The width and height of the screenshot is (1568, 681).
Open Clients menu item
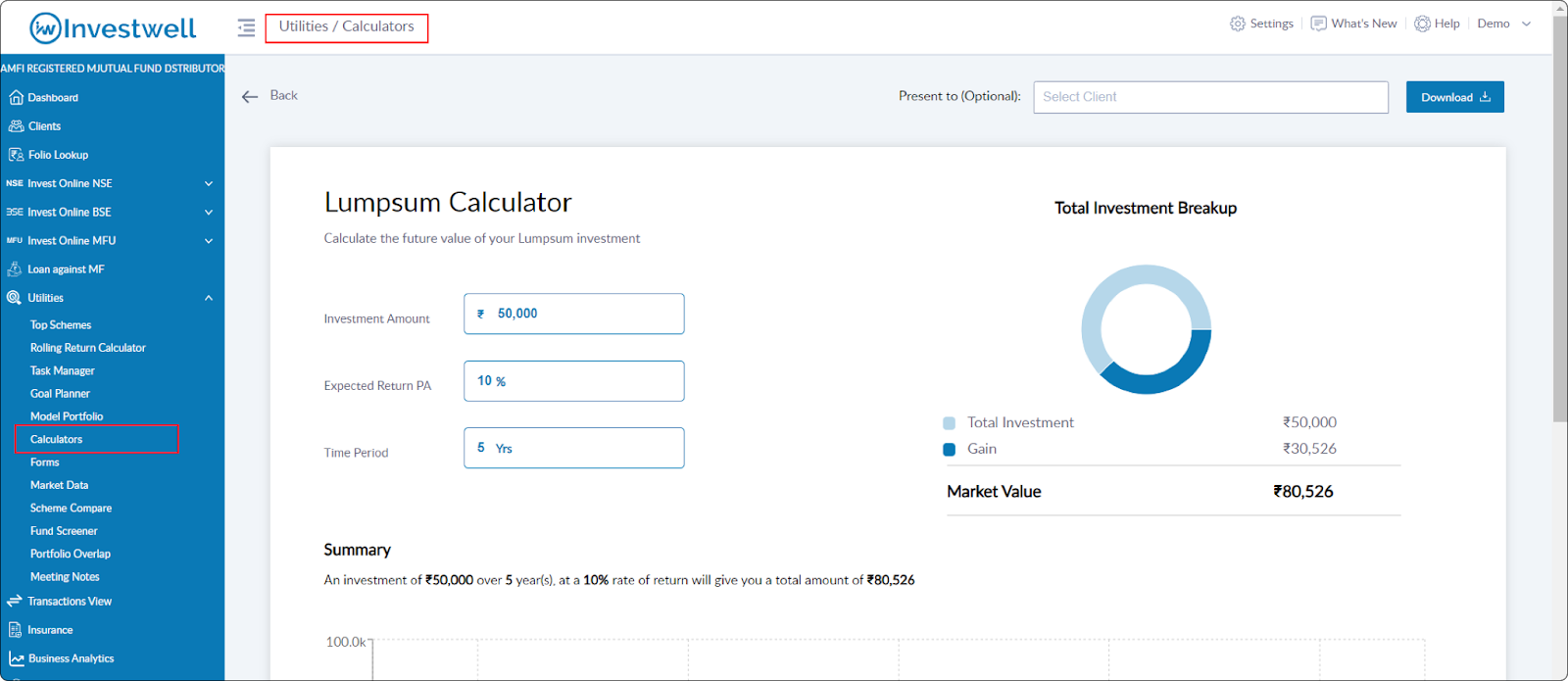point(44,125)
